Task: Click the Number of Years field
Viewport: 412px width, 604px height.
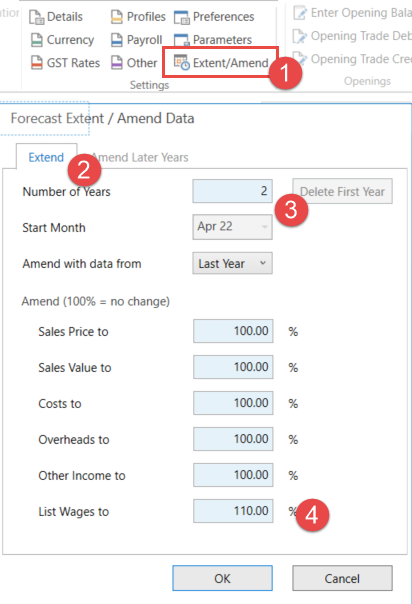Action: pyautogui.click(x=233, y=191)
